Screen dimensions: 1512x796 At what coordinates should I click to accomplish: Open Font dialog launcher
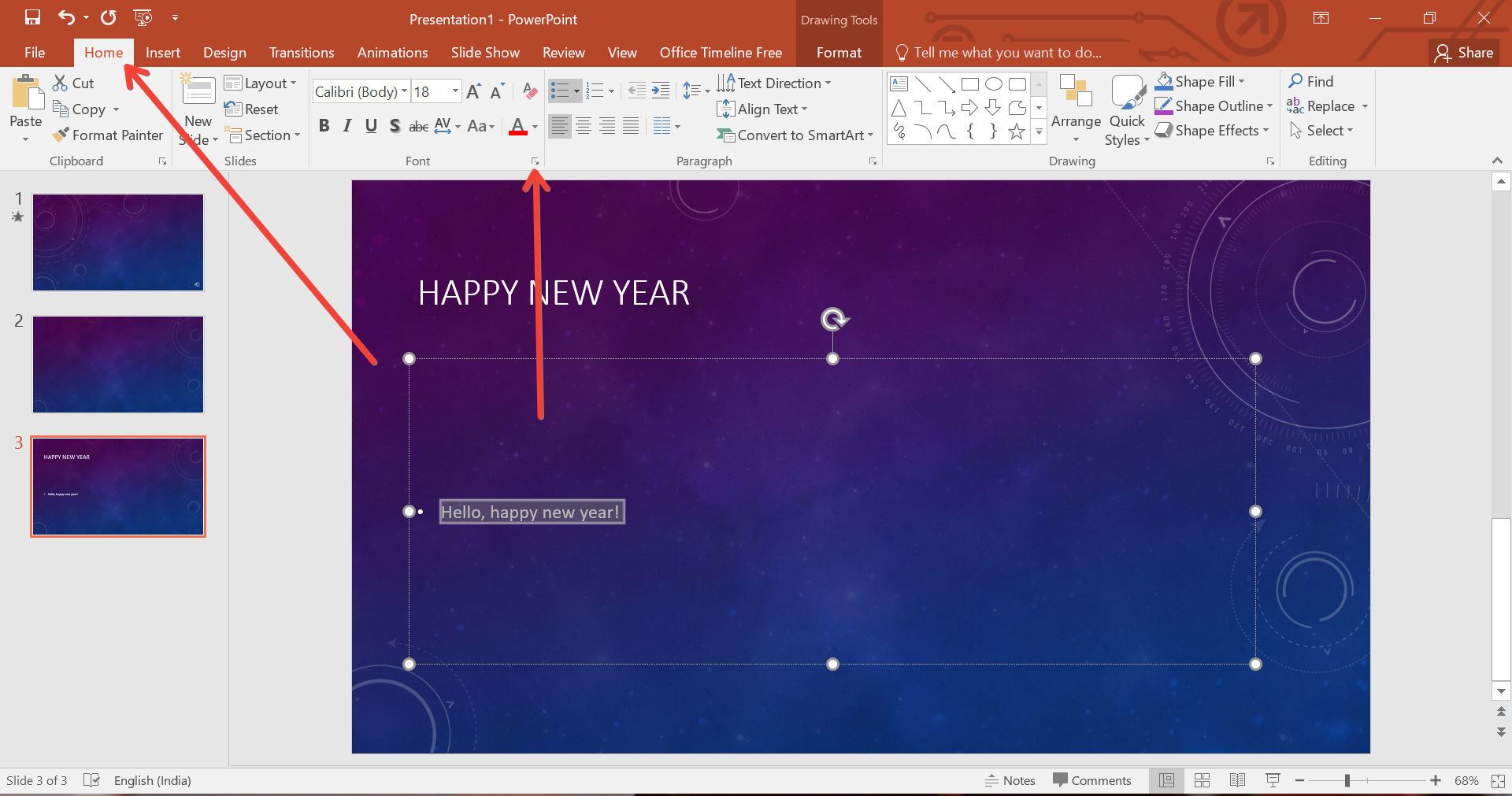(x=535, y=161)
